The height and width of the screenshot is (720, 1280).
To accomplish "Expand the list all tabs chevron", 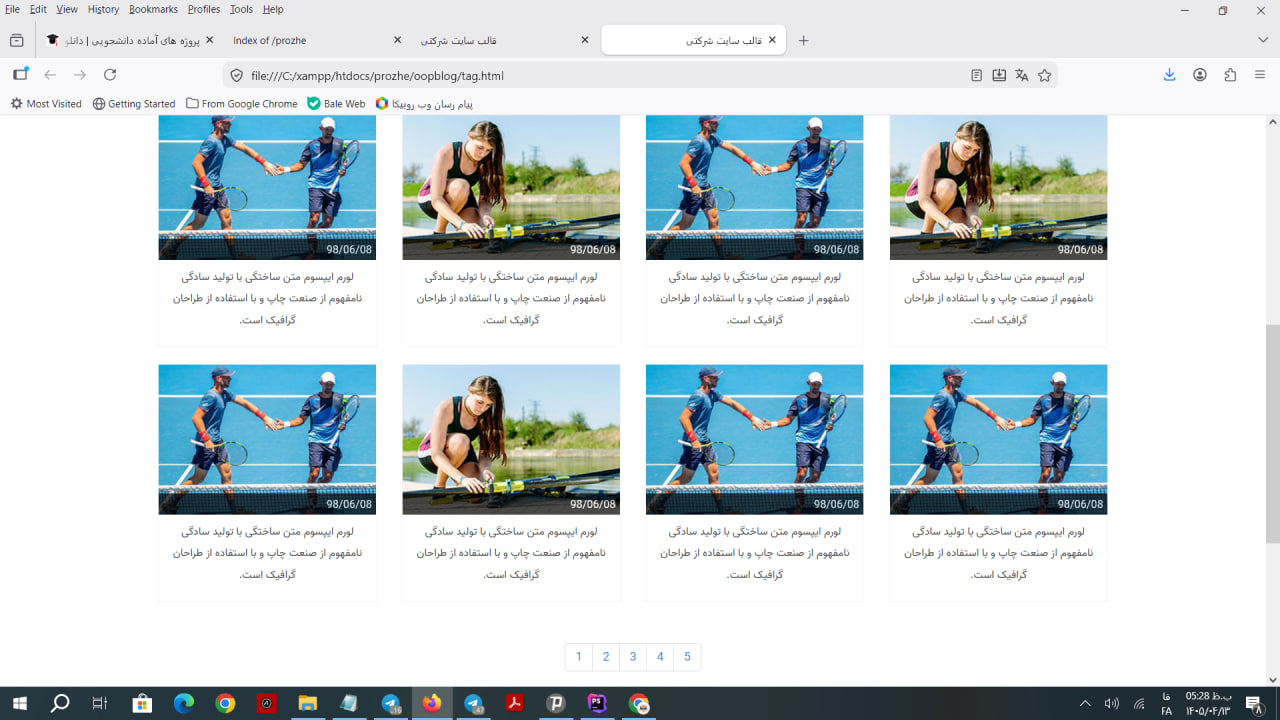I will pyautogui.click(x=1263, y=40).
